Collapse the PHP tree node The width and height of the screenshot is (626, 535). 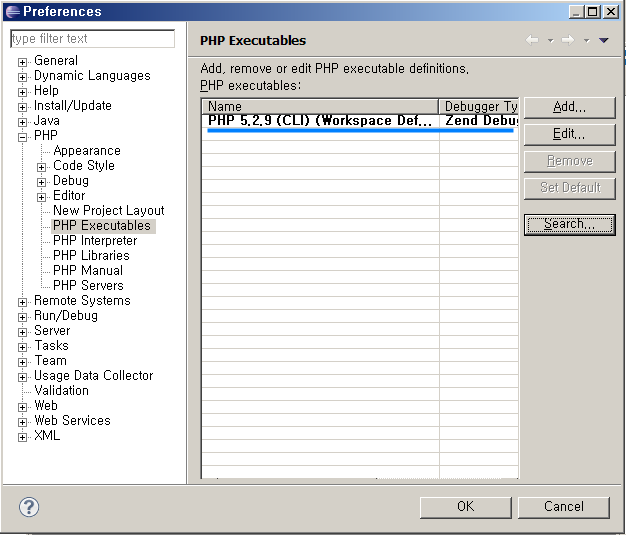(22, 137)
